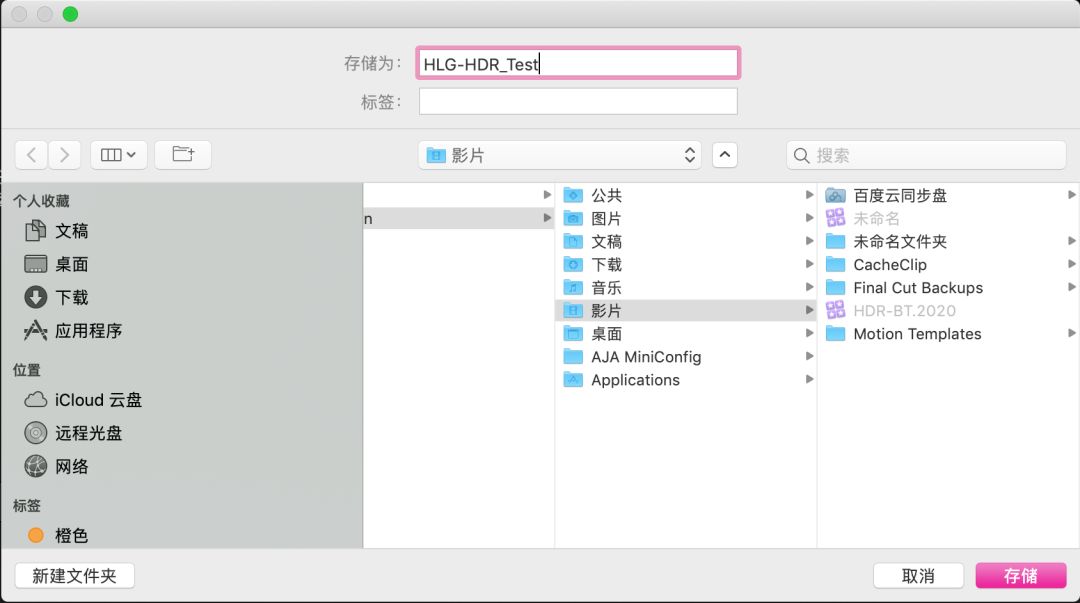Screen dimensions: 1080x603
Task: Click the 取消 button
Action: 918,576
